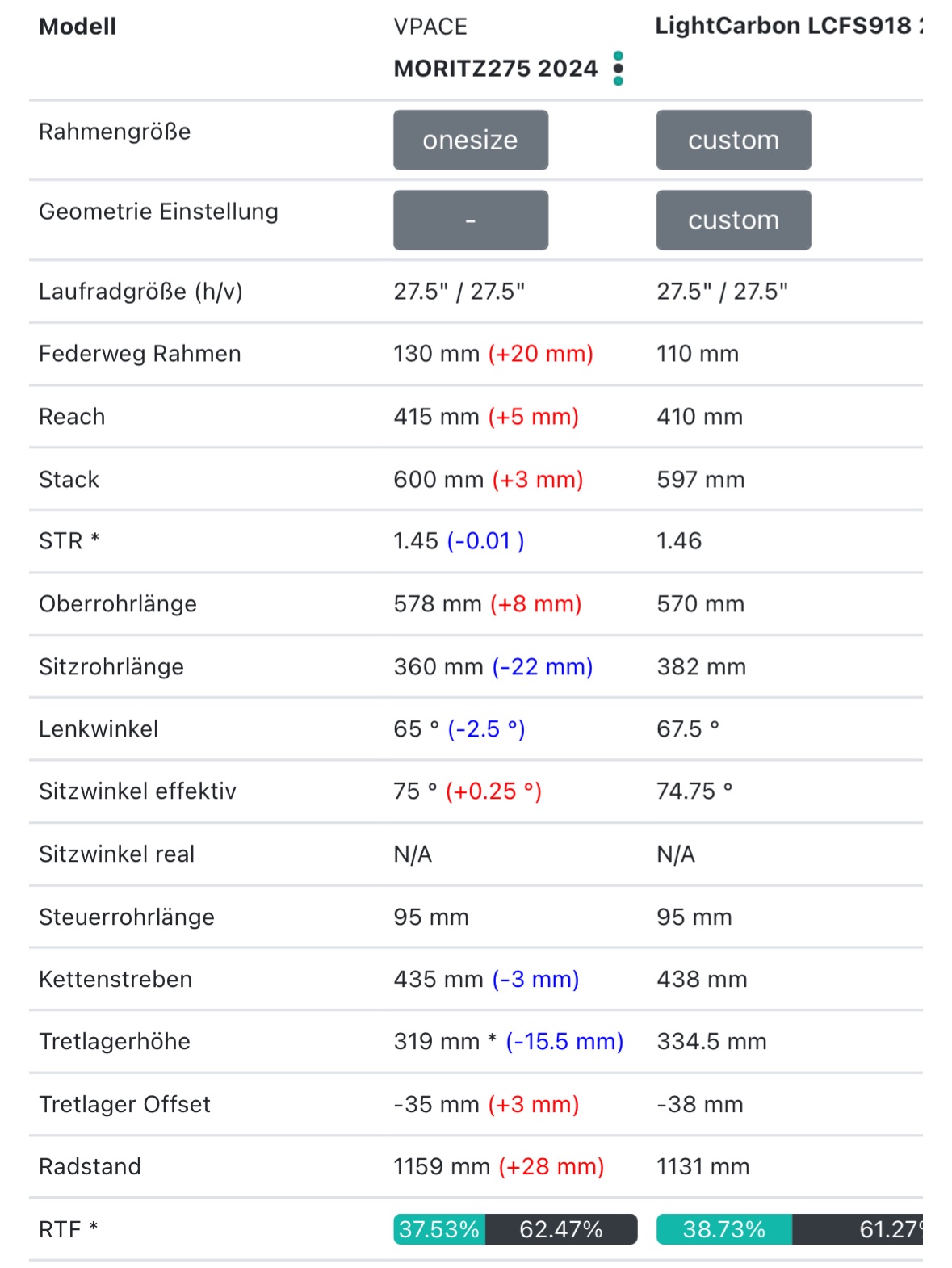952x1268 pixels.
Task: Open the 'custom' selector in the Rahmengröße row
Action: click(x=733, y=140)
